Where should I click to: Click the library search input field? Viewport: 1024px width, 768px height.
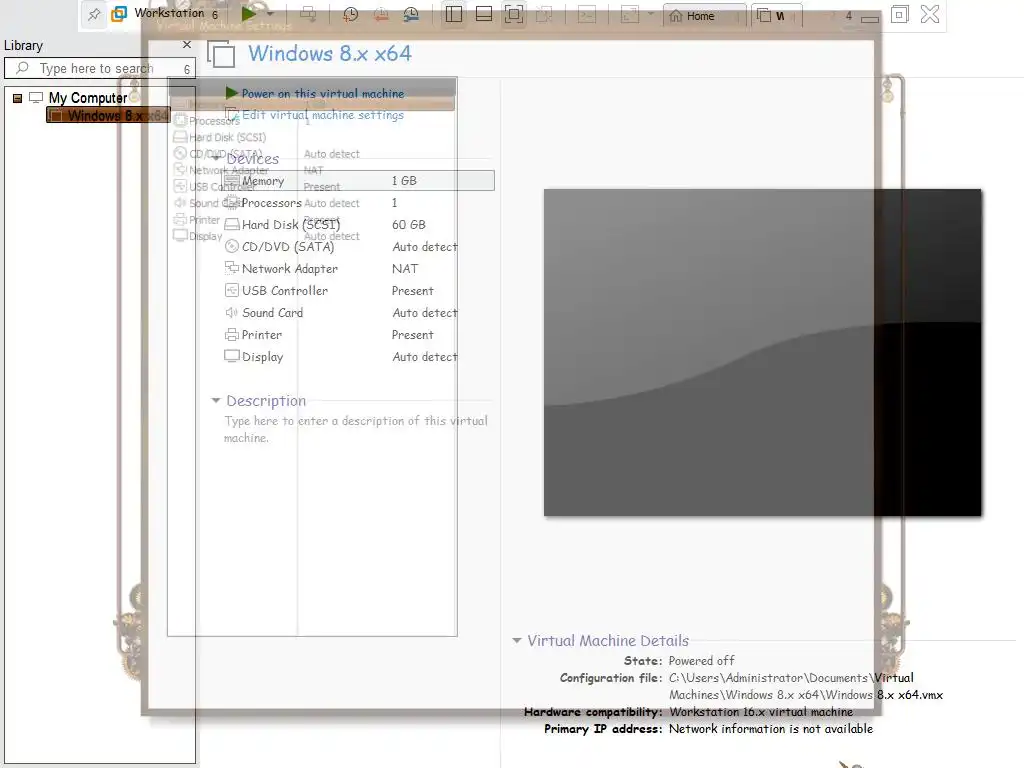click(x=98, y=69)
